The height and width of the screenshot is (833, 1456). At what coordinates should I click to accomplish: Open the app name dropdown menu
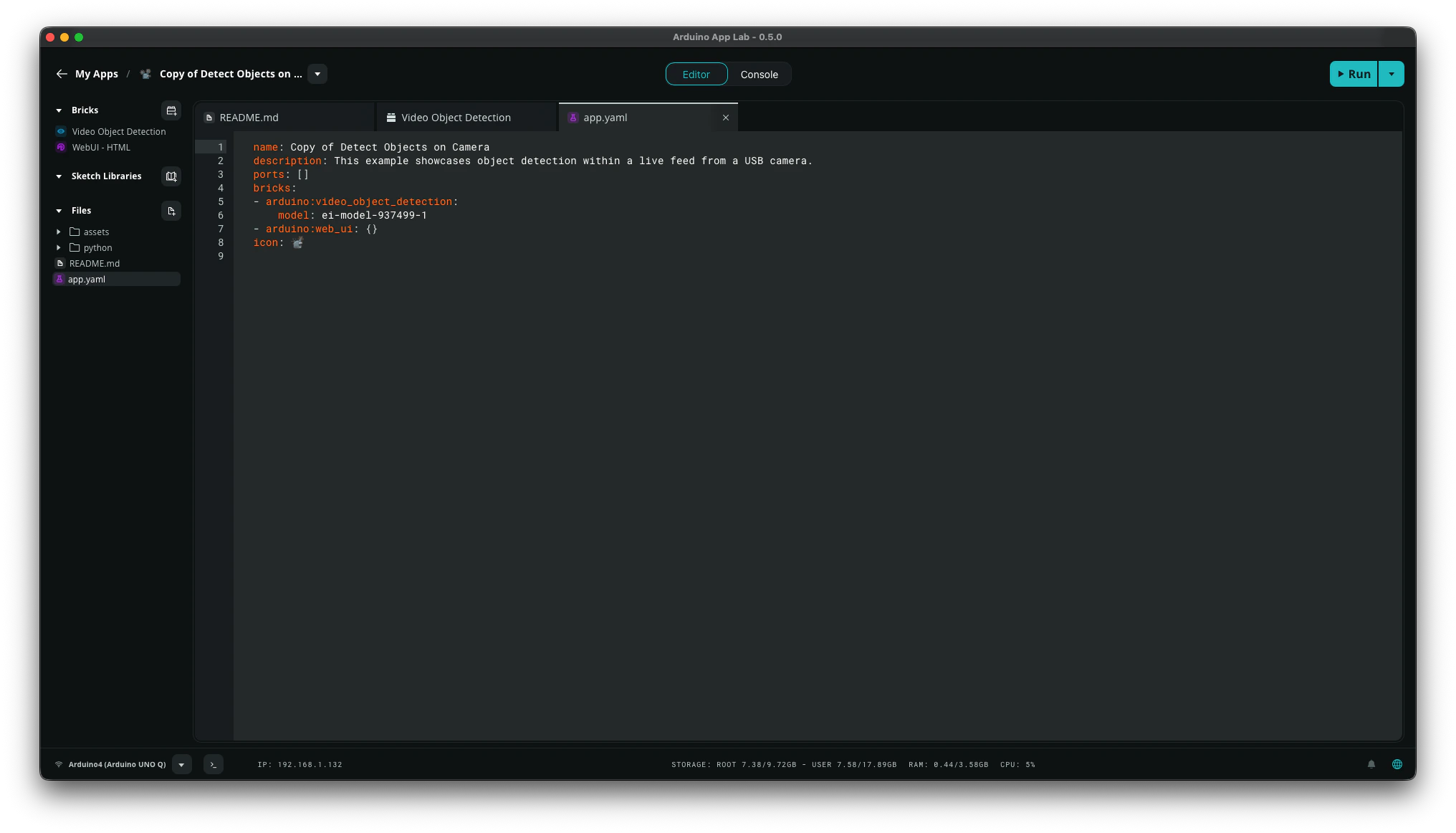tap(317, 74)
